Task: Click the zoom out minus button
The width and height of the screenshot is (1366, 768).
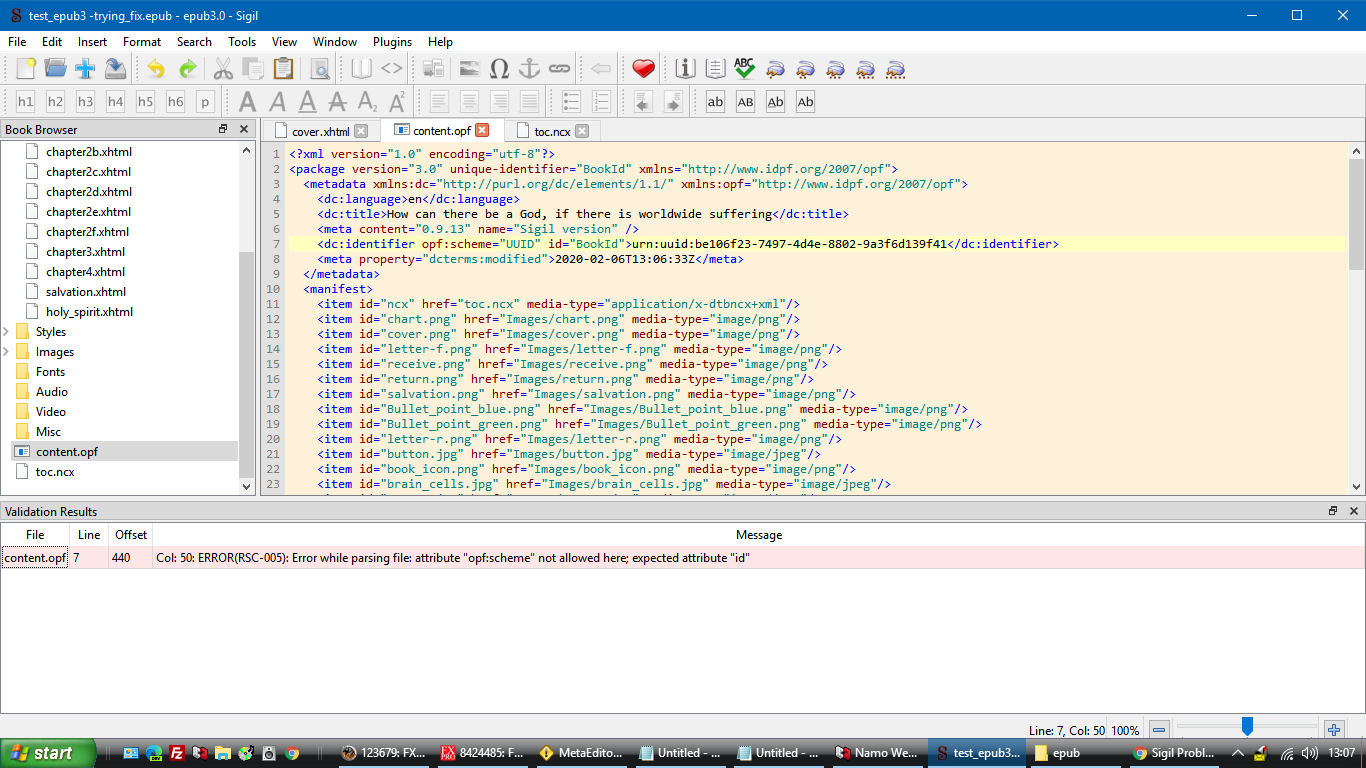Action: pyautogui.click(x=1158, y=730)
